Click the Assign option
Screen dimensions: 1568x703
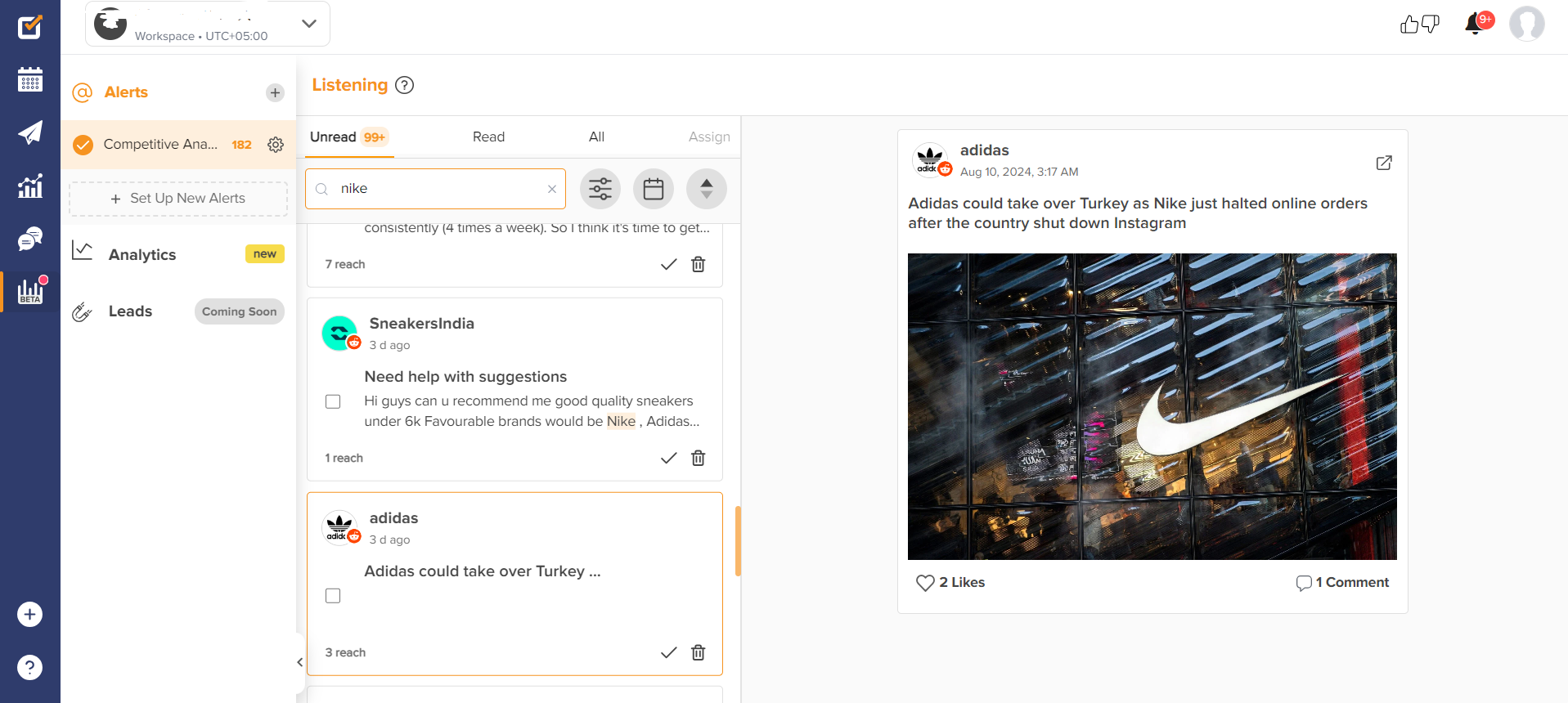[709, 137]
